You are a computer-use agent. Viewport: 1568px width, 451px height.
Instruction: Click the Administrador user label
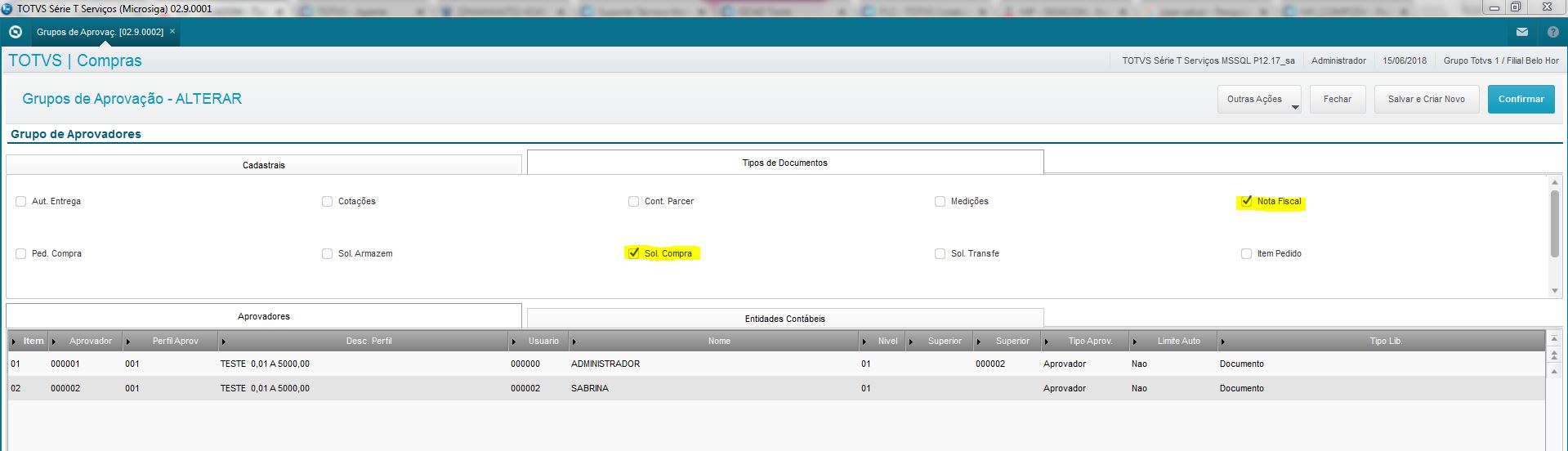coord(1338,60)
